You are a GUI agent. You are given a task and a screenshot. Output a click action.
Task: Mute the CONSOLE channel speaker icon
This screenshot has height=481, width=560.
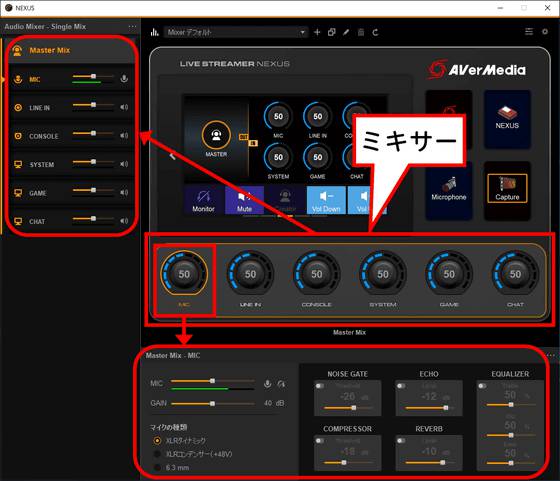(124, 135)
